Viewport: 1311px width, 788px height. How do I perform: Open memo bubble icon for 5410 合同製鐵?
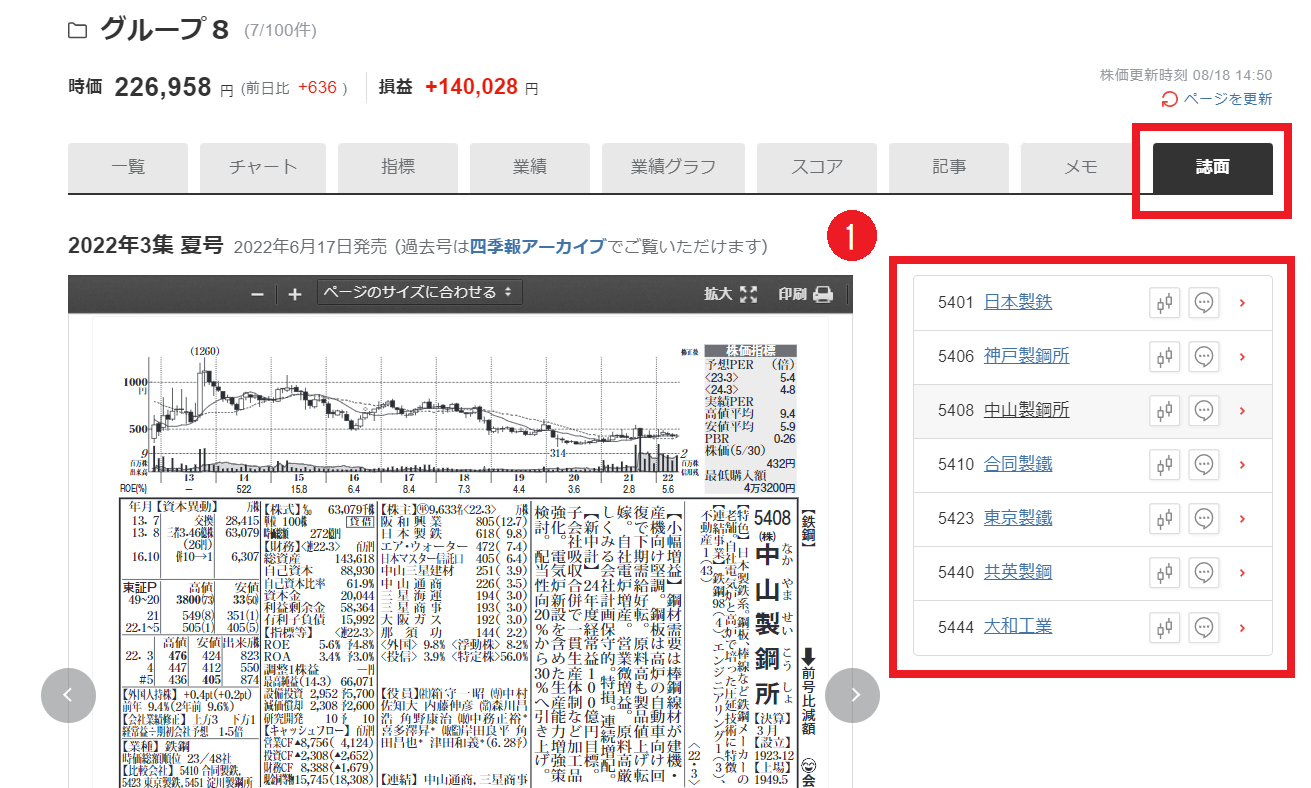click(1204, 465)
